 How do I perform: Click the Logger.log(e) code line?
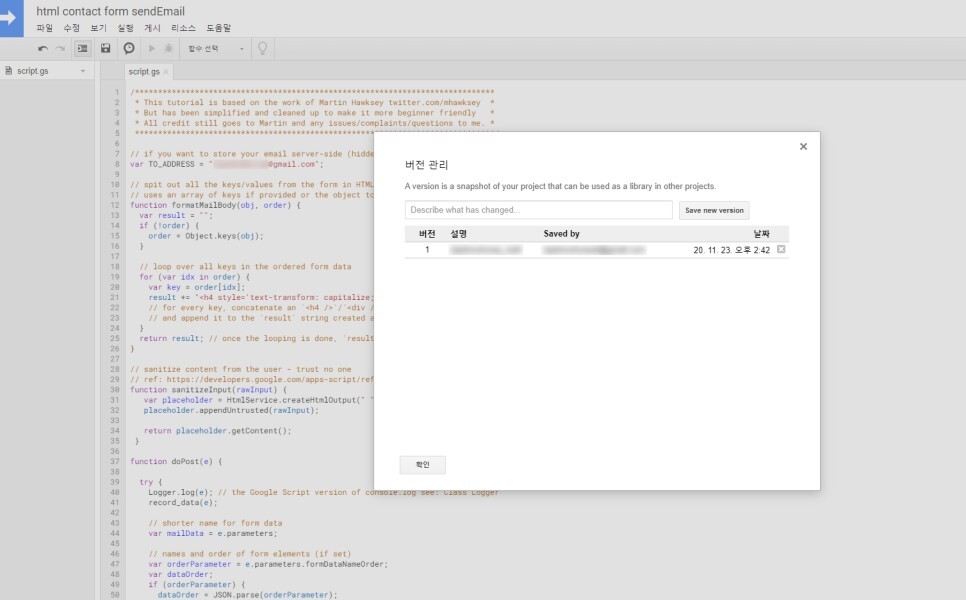(x=323, y=492)
